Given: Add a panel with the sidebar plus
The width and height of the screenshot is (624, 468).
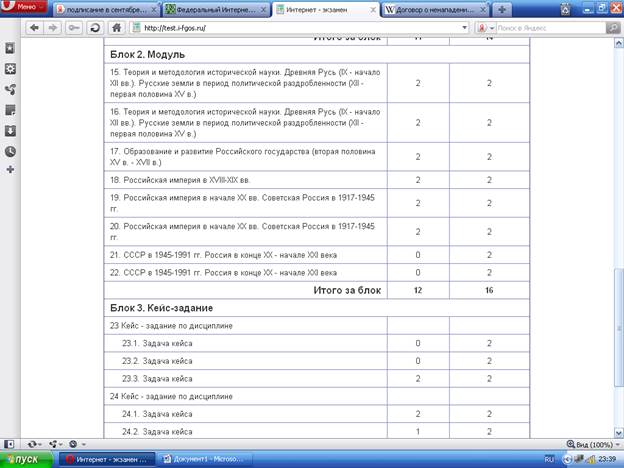Looking at the screenshot, I should click(x=10, y=170).
